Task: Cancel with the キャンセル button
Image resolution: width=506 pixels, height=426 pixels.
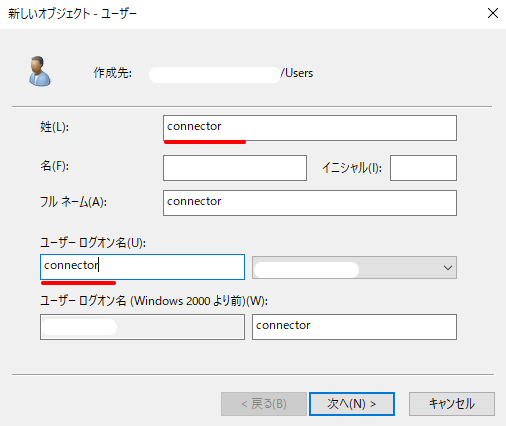Action: 452,404
